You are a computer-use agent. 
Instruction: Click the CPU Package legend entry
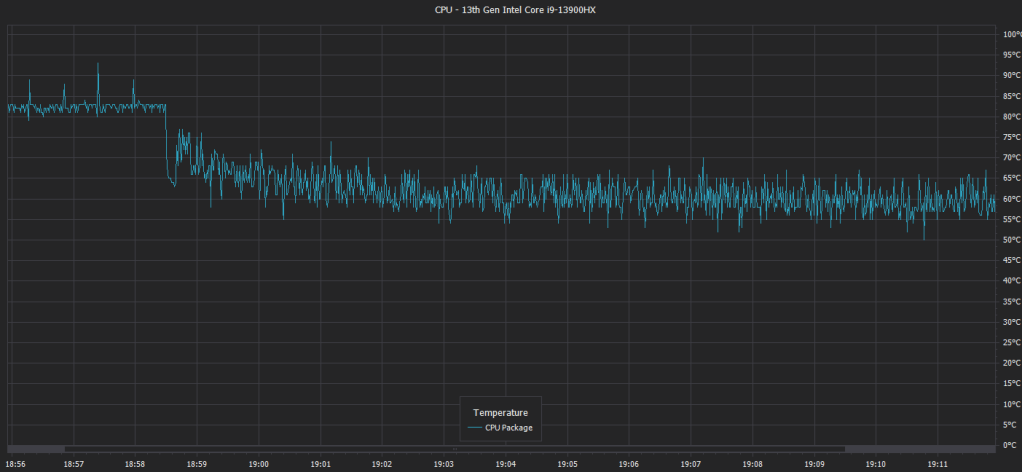[508, 428]
